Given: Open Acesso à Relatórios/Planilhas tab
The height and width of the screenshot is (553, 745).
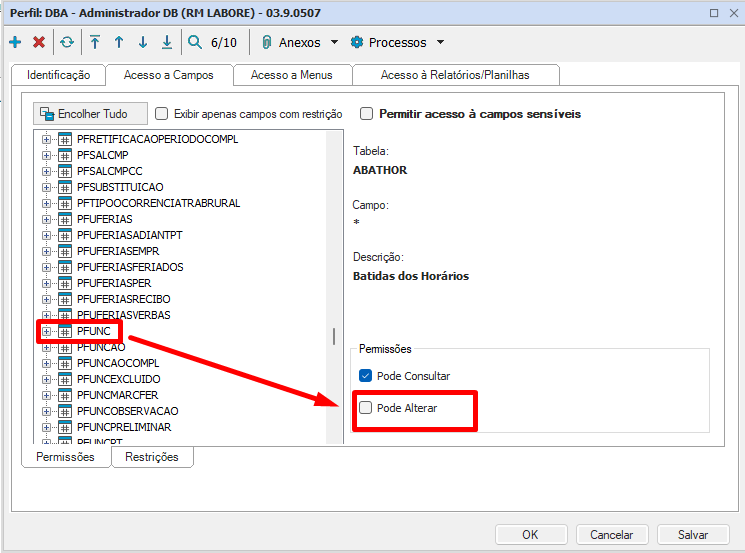Looking at the screenshot, I should click(455, 75).
